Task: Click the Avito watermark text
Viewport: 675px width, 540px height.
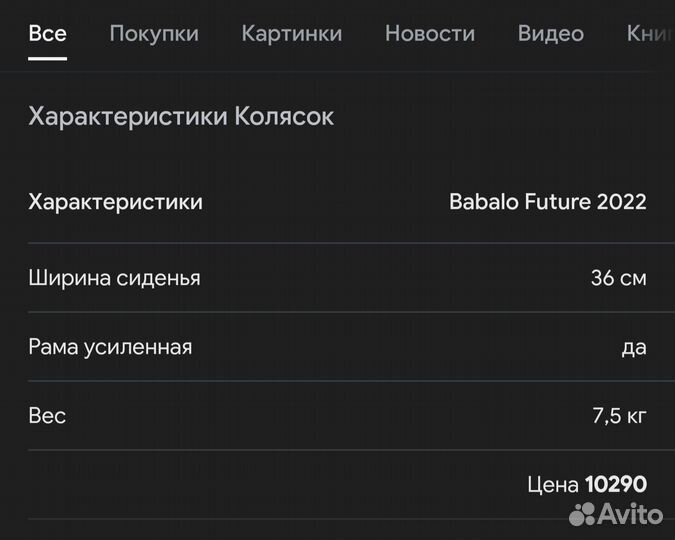Action: [631, 513]
